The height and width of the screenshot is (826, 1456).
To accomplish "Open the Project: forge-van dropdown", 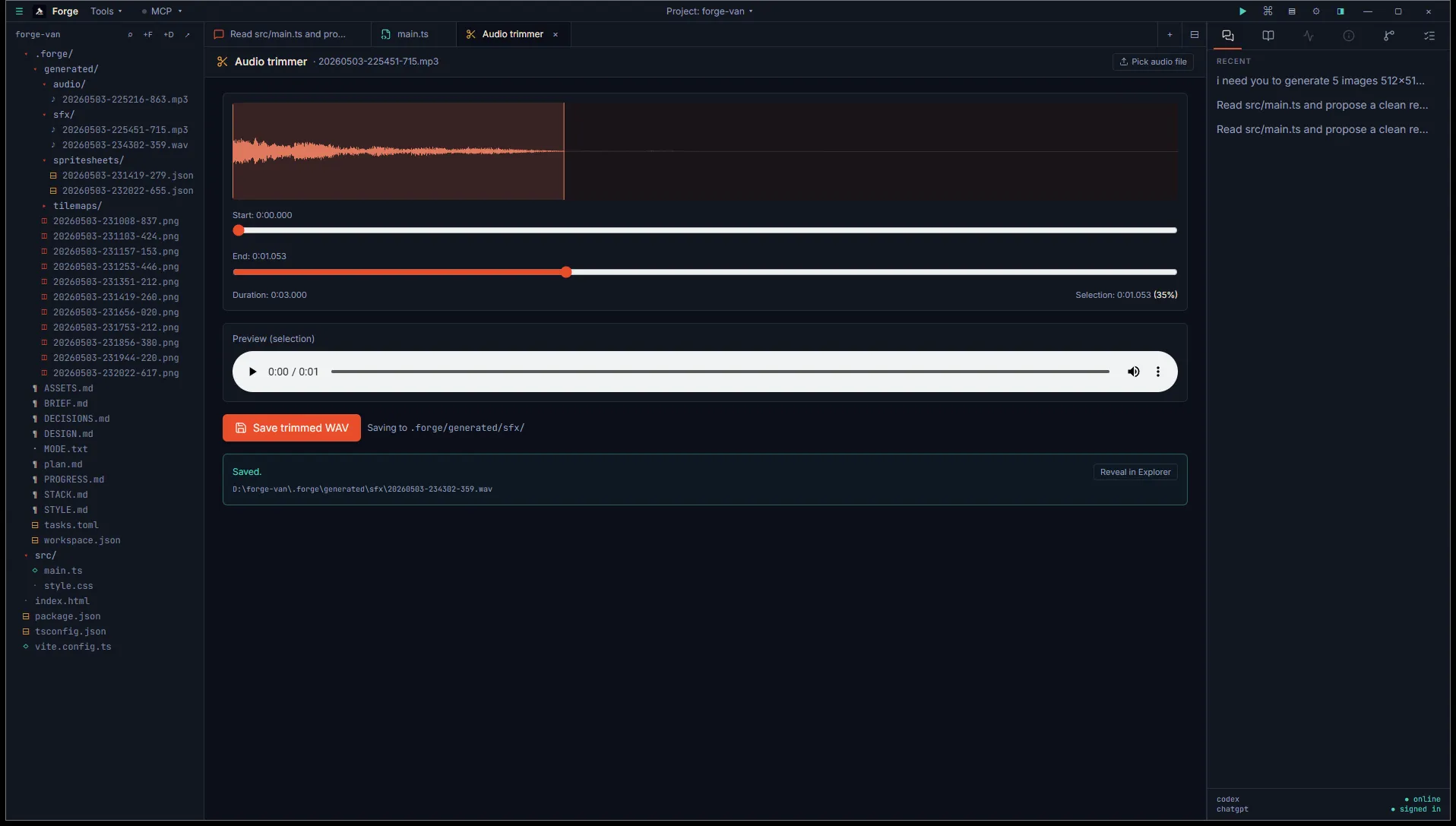I will click(709, 11).
